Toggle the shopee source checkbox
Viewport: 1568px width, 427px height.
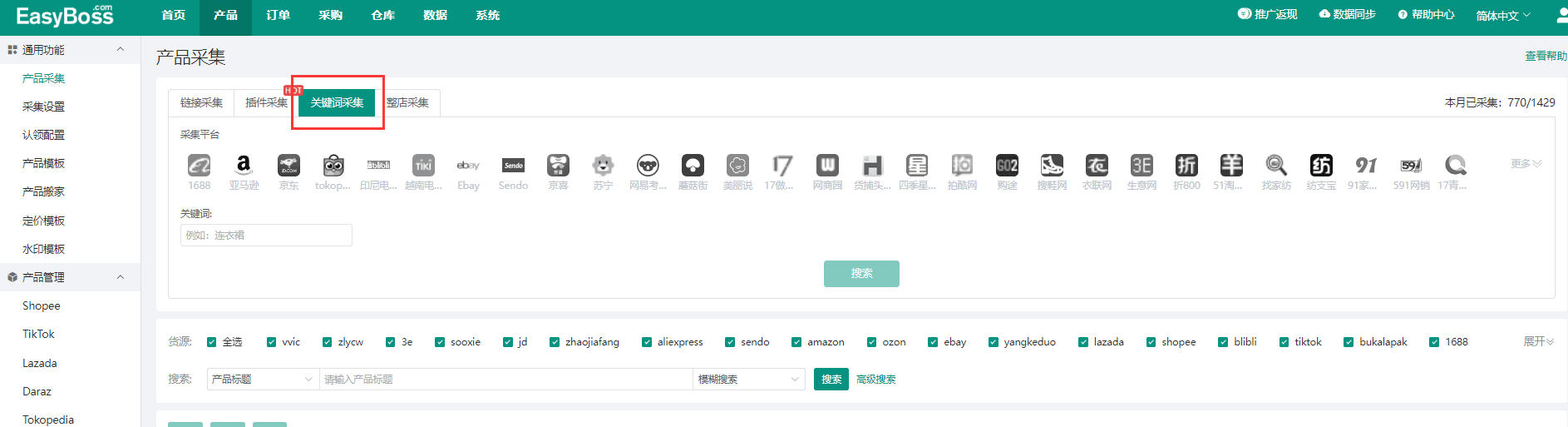(x=1151, y=342)
